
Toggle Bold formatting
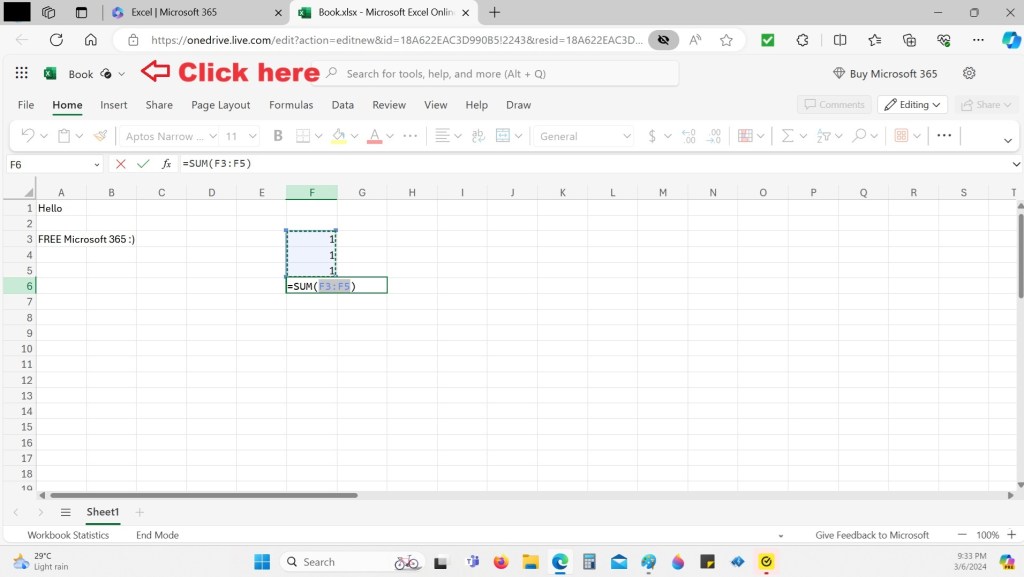click(x=278, y=136)
